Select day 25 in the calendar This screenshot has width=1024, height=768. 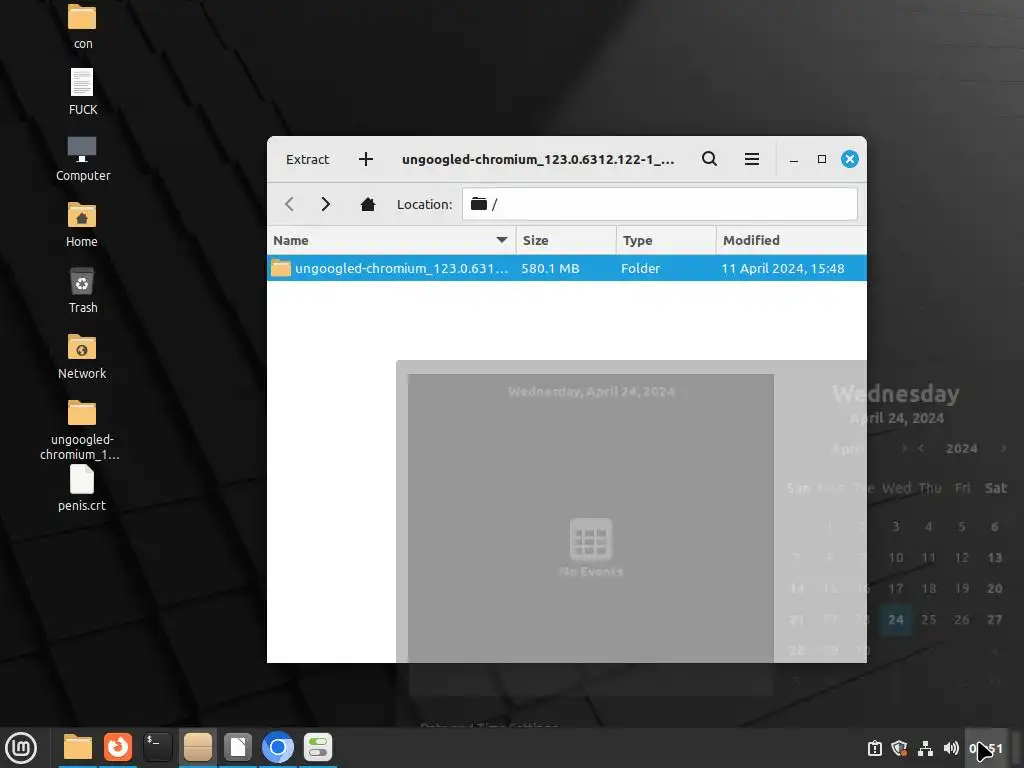tap(929, 620)
